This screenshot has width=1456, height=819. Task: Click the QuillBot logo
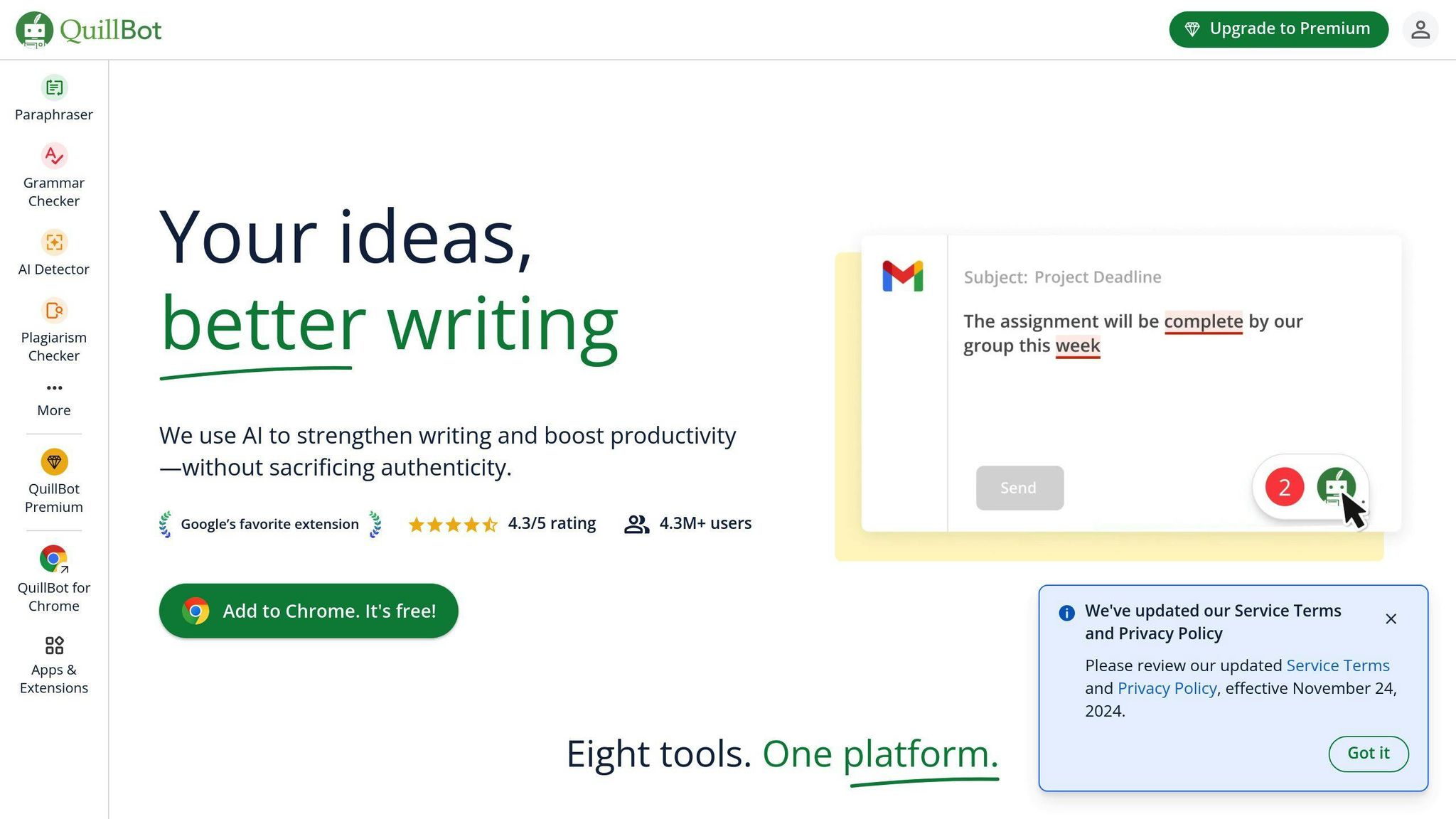[89, 30]
